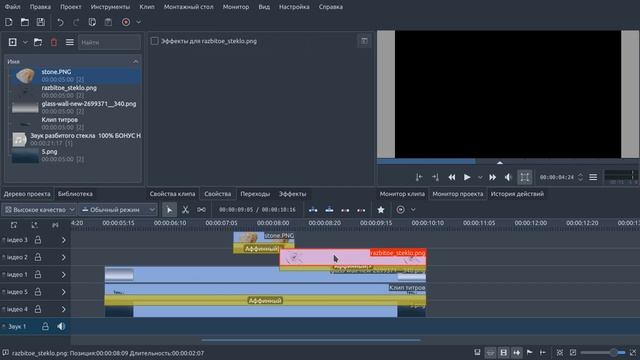Viewport: 640px width, 360px height.
Task: Open the Высокое качество dropdown
Action: point(39,210)
